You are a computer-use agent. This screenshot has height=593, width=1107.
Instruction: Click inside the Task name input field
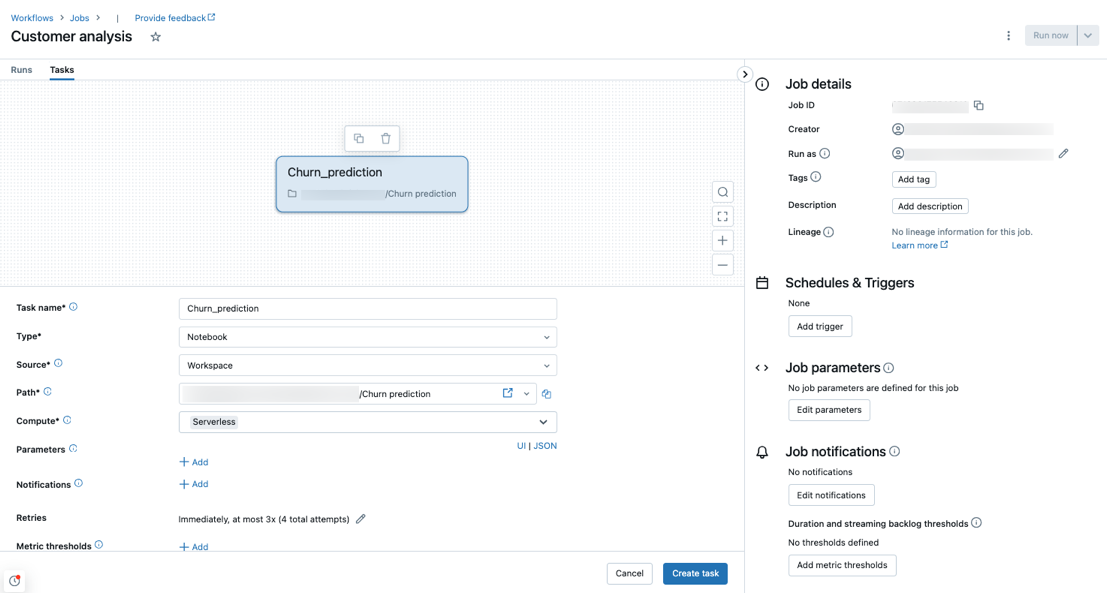tap(367, 308)
